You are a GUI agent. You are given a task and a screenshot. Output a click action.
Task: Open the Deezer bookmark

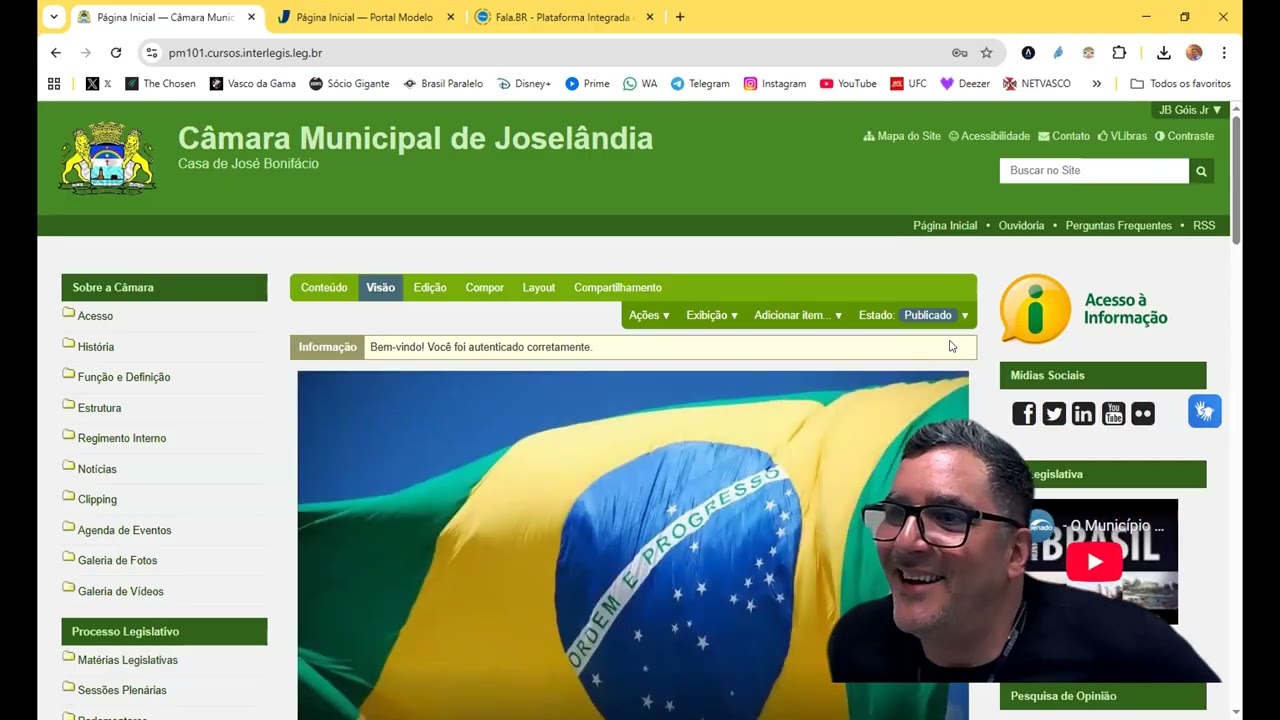(x=965, y=84)
